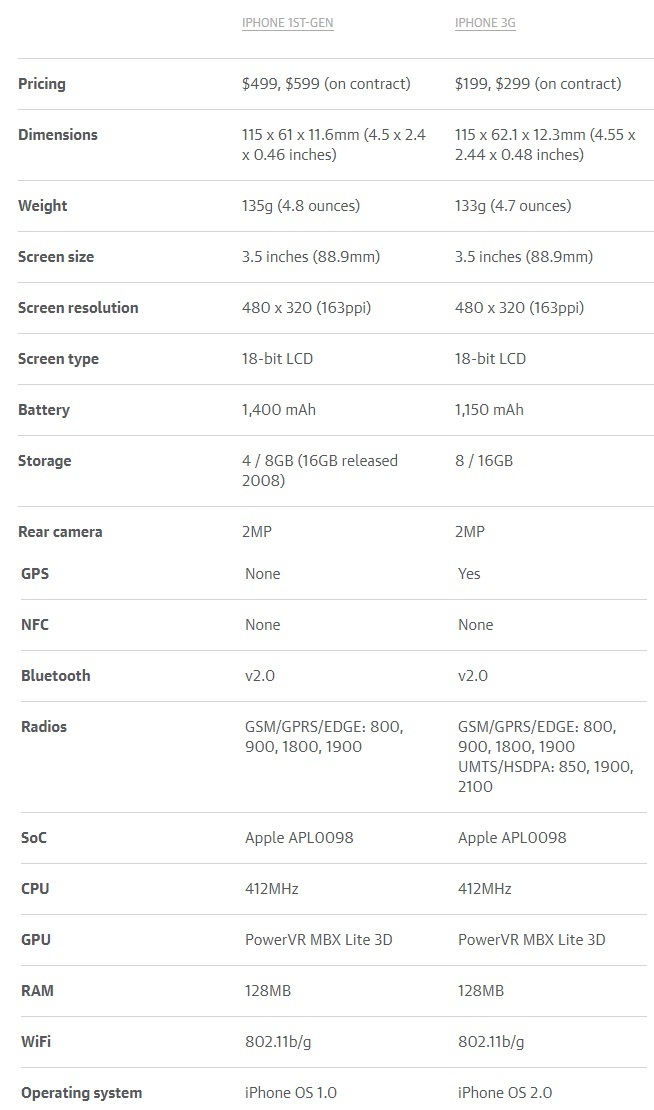Click the 8 / 16GB storage value
654x1110 pixels.
483,461
